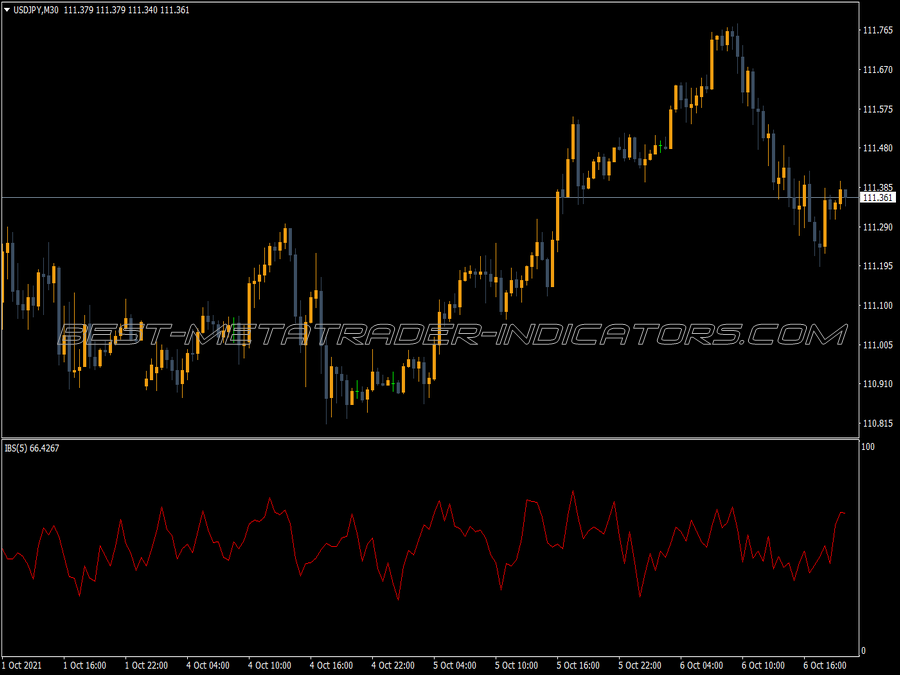Select the IBS(5) 66.4267 indicator label
900x675 pixels.
click(x=32, y=448)
